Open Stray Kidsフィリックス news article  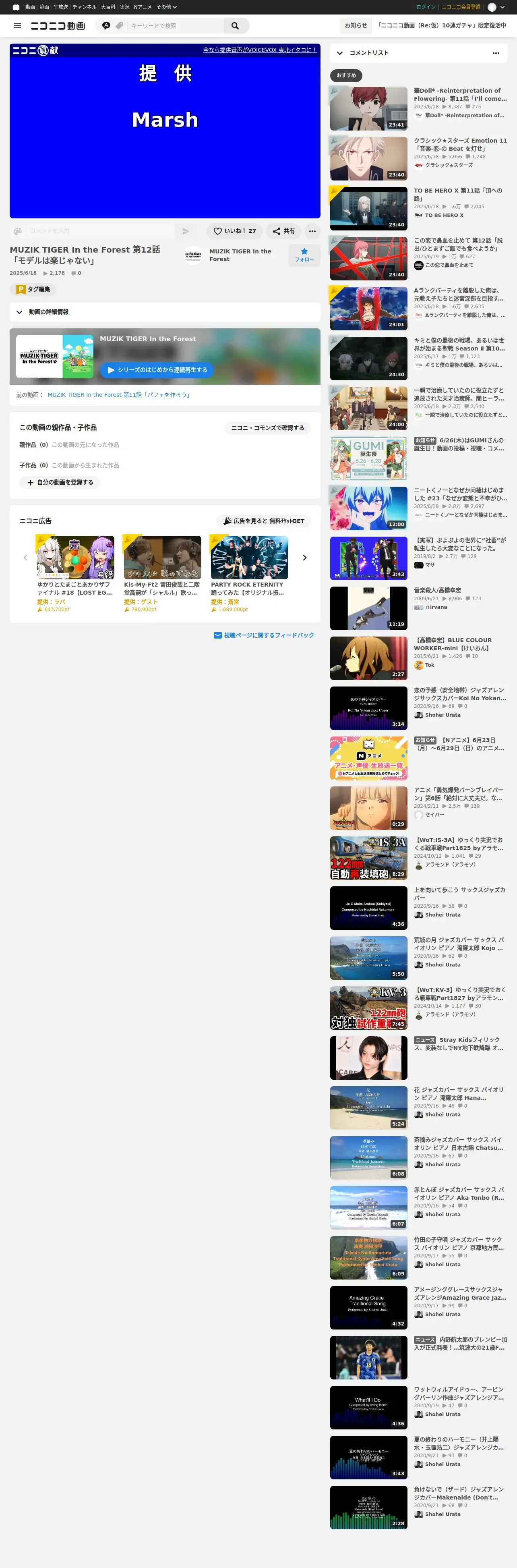pos(460,1044)
